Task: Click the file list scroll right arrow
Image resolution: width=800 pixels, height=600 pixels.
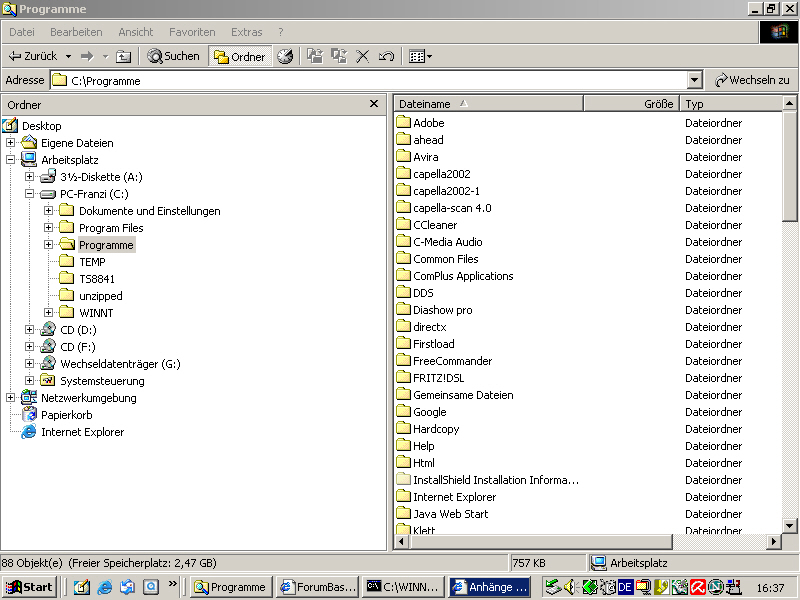Action: (x=774, y=541)
